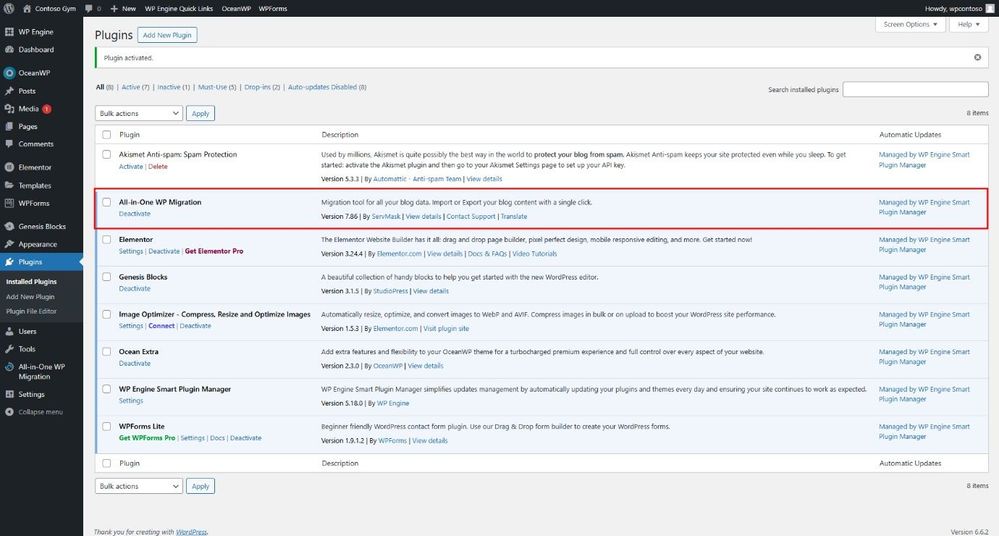Expand the Help dropdown tab
This screenshot has height=536, width=999.
point(968,24)
